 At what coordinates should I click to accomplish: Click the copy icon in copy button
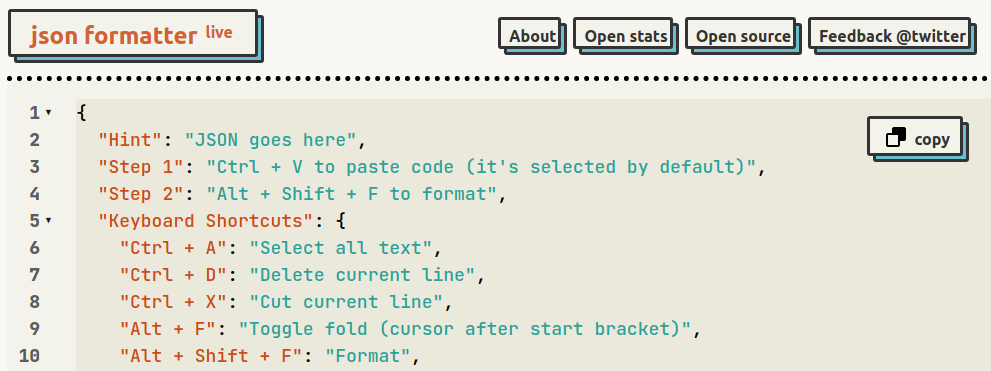tap(896, 137)
